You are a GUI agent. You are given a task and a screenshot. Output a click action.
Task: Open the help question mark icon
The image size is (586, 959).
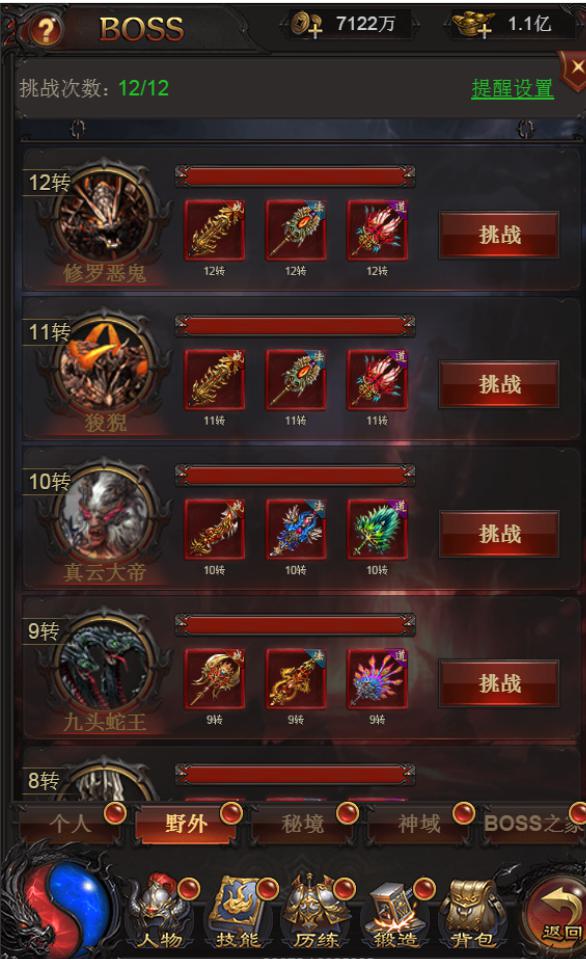[x=46, y=30]
